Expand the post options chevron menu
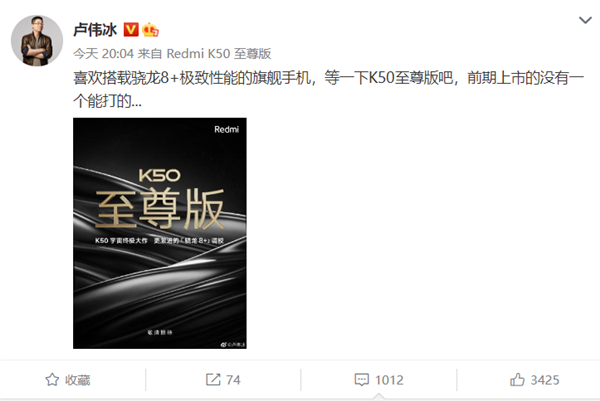Viewport: 600px width, 401px height. (x=585, y=20)
